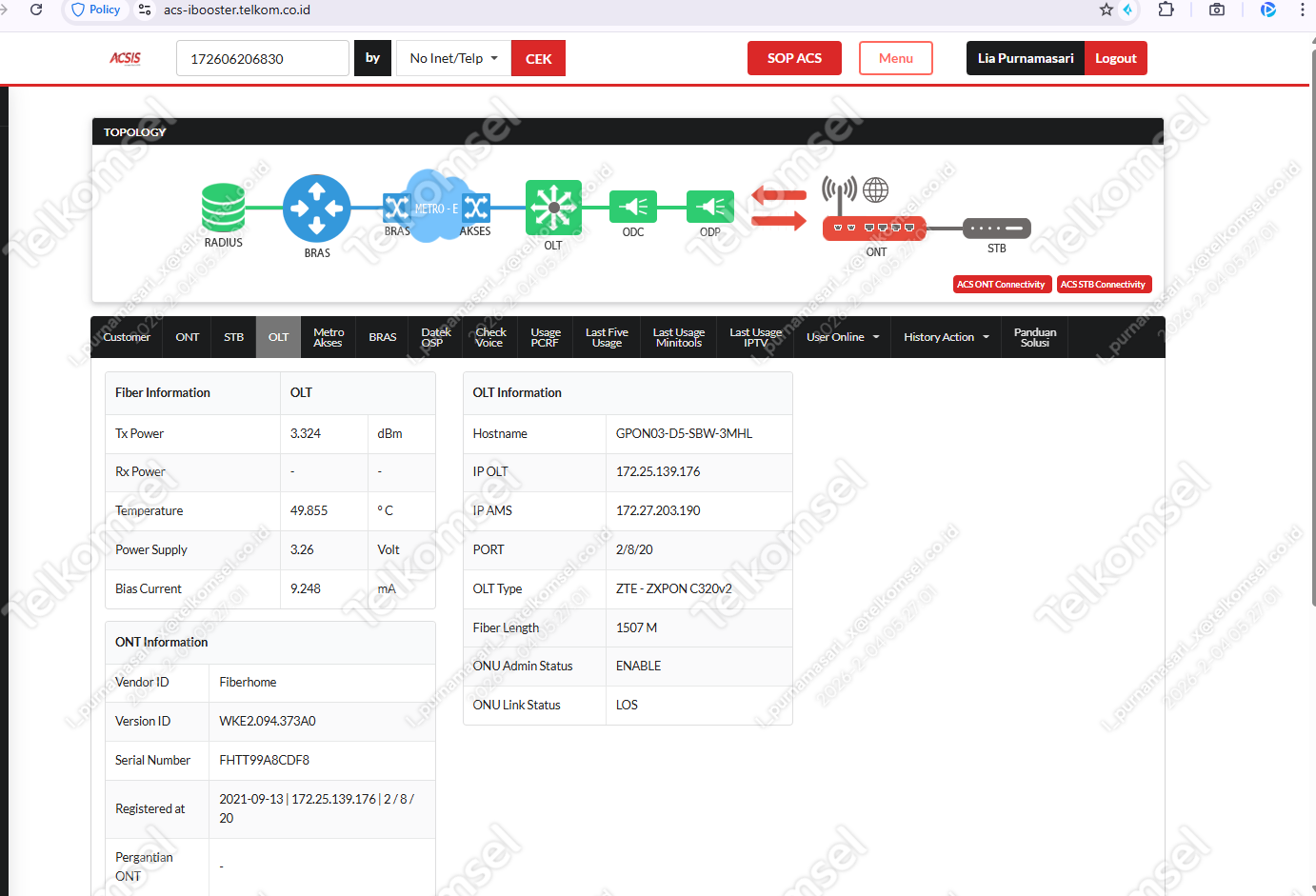Switch to the Customer tab

127,337
